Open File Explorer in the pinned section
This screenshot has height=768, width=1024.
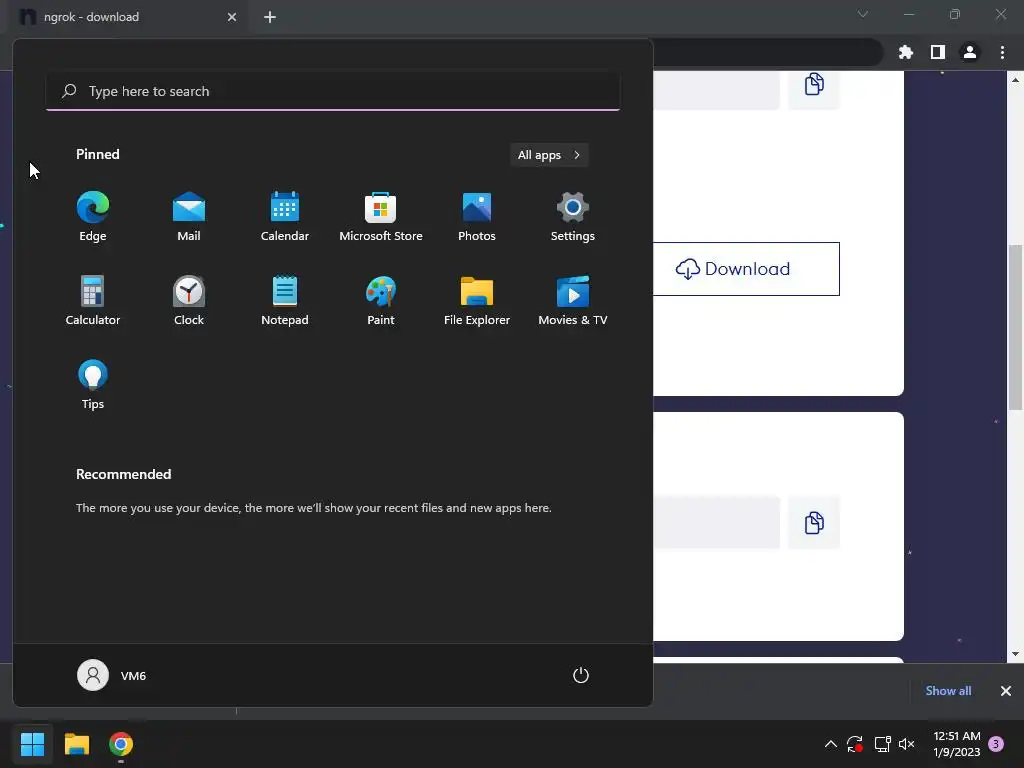pos(477,301)
